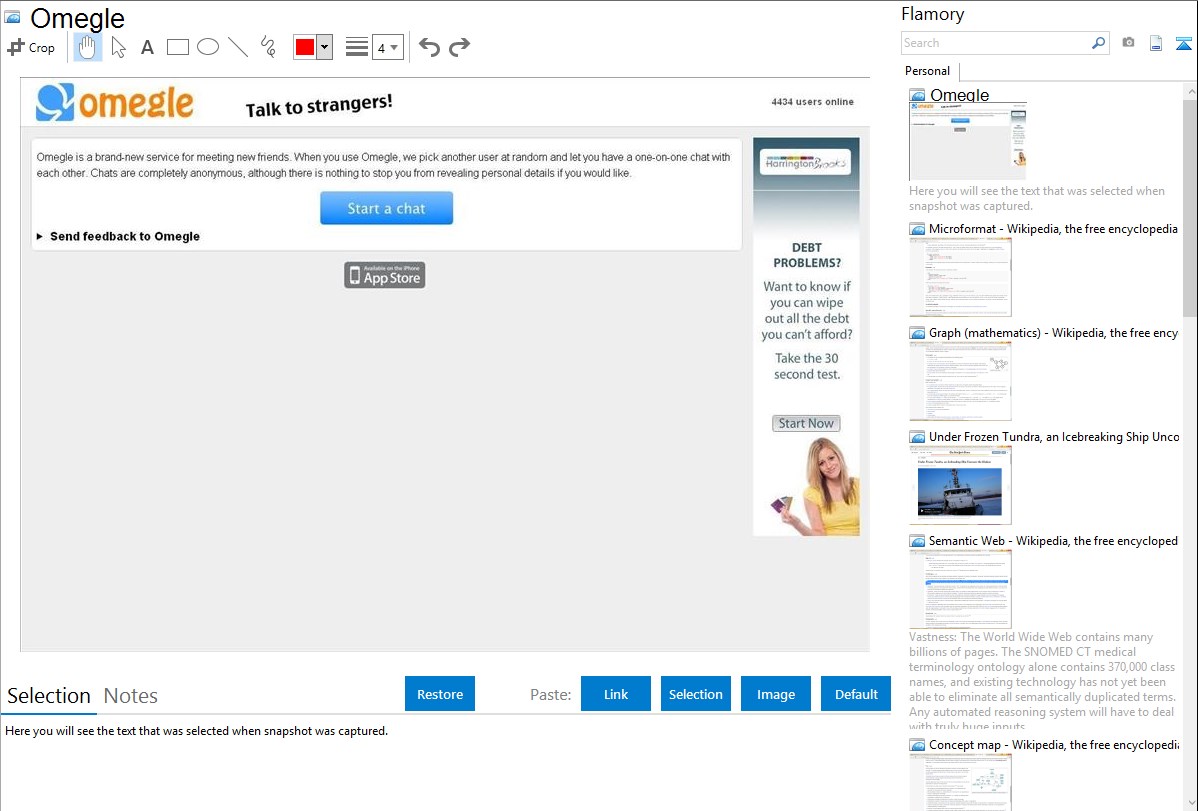The height and width of the screenshot is (811, 1198).
Task: Undo the last annotation
Action: coord(429,47)
